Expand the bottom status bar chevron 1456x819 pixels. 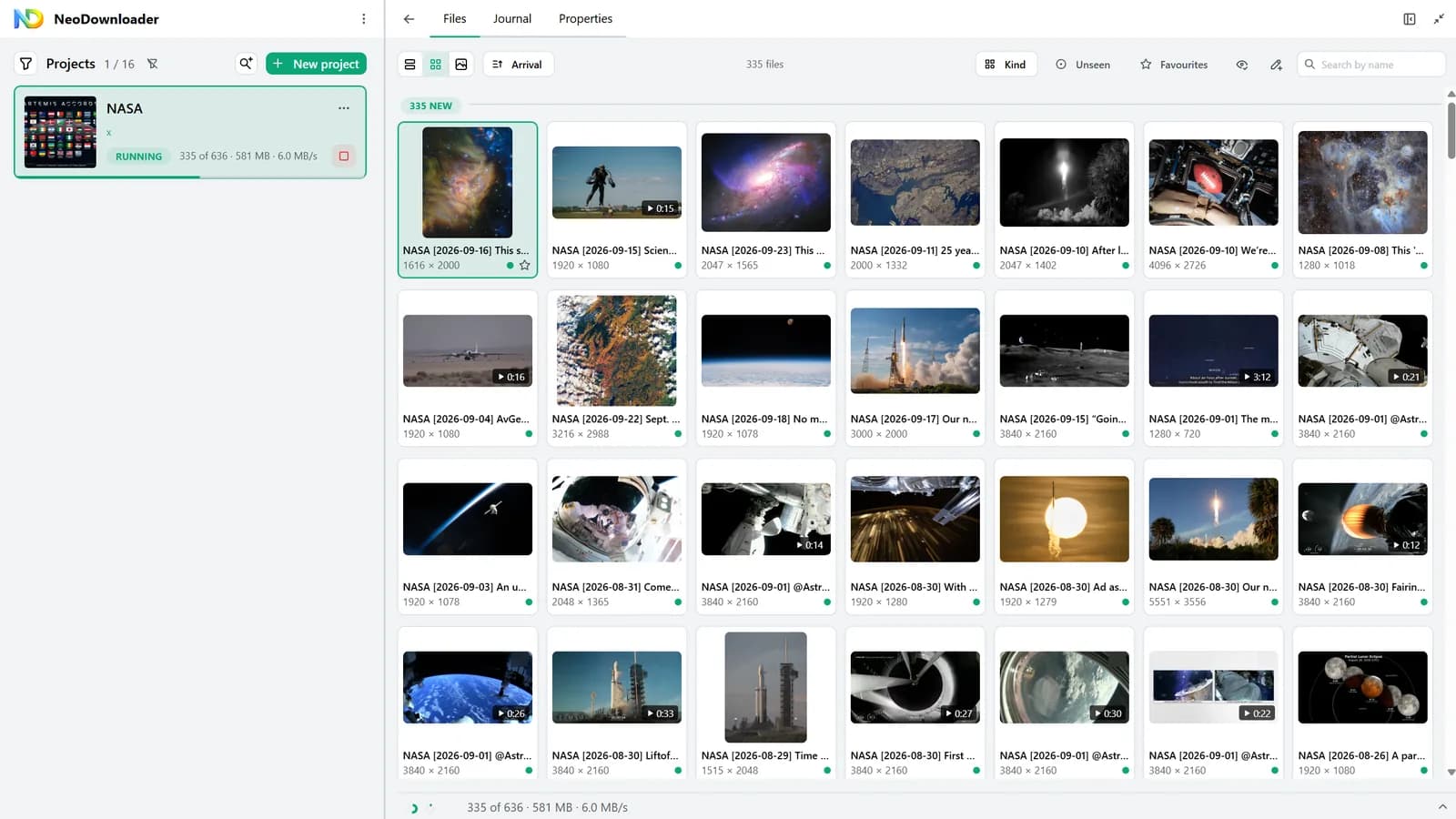tap(1442, 807)
